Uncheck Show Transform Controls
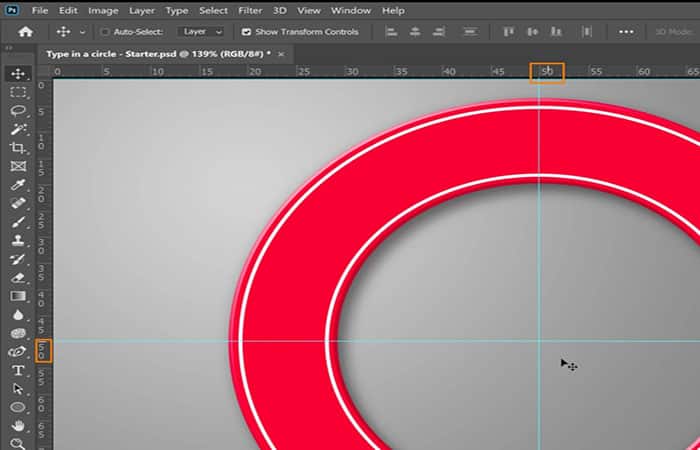700x450 pixels. click(246, 32)
